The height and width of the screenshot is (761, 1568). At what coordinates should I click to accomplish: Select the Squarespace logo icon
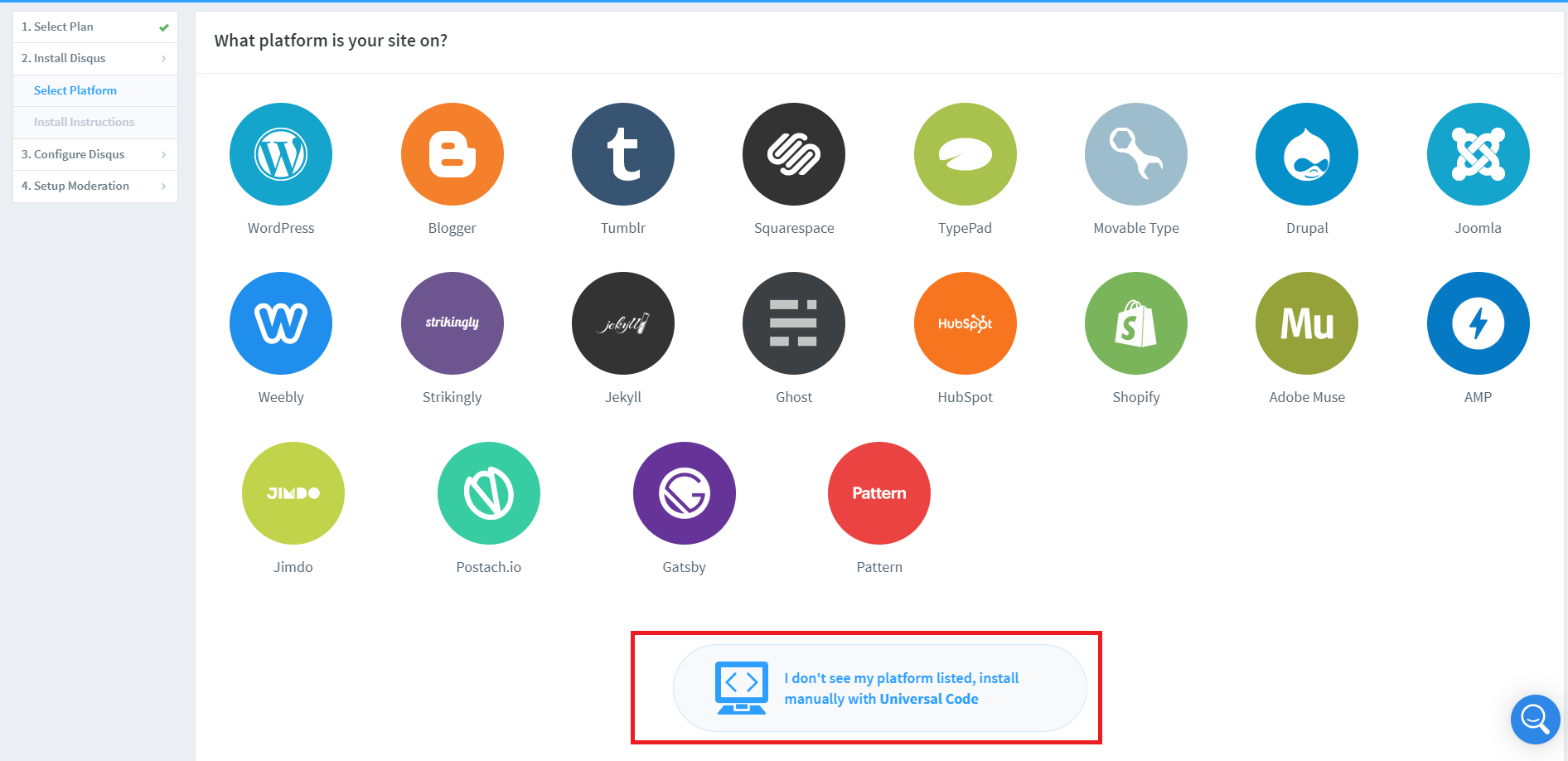point(794,154)
